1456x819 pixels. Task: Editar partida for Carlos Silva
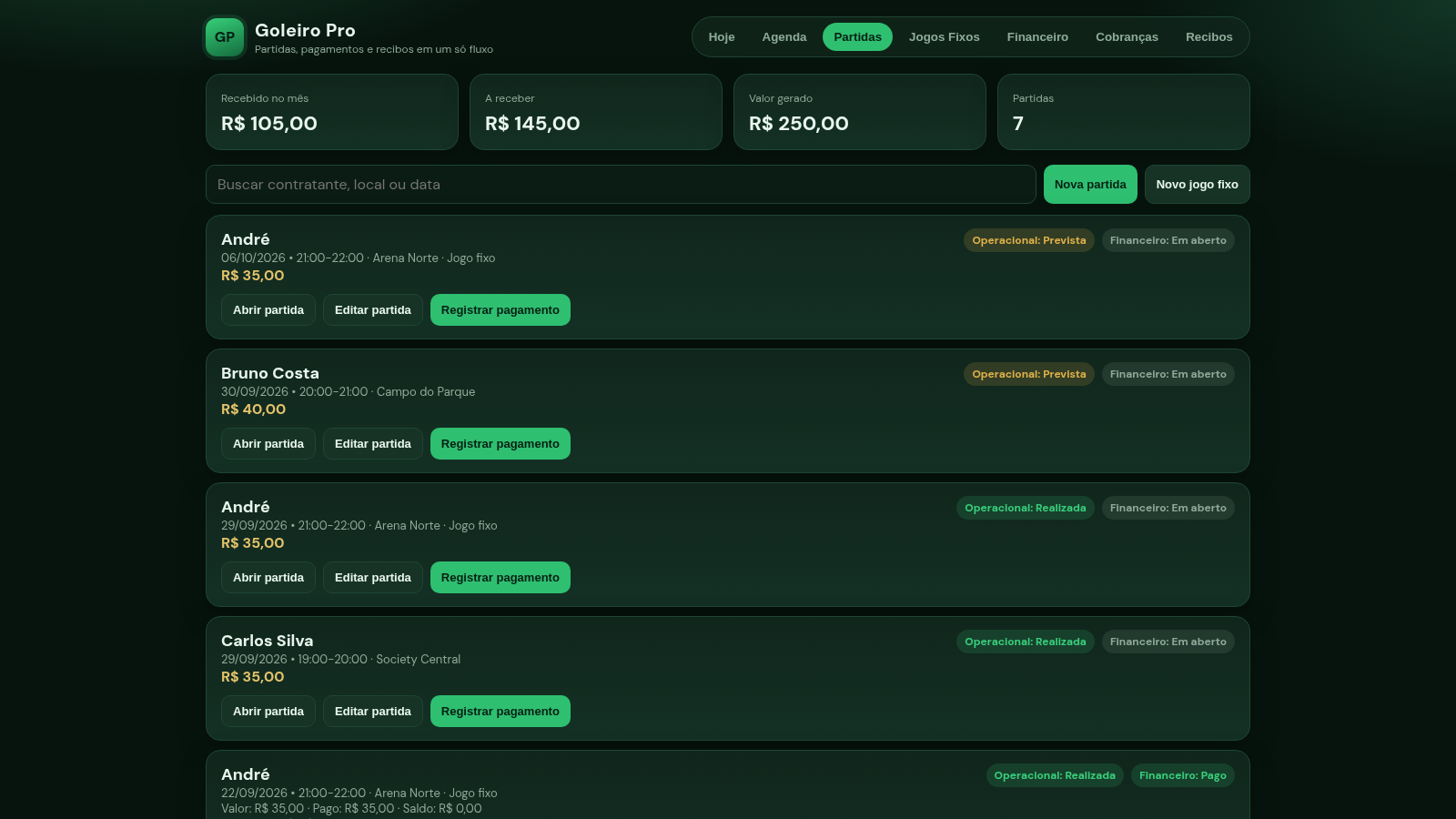click(x=373, y=711)
